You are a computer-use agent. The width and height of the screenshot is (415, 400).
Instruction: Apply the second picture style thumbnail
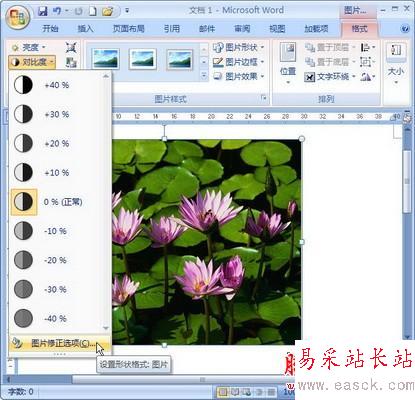point(143,59)
